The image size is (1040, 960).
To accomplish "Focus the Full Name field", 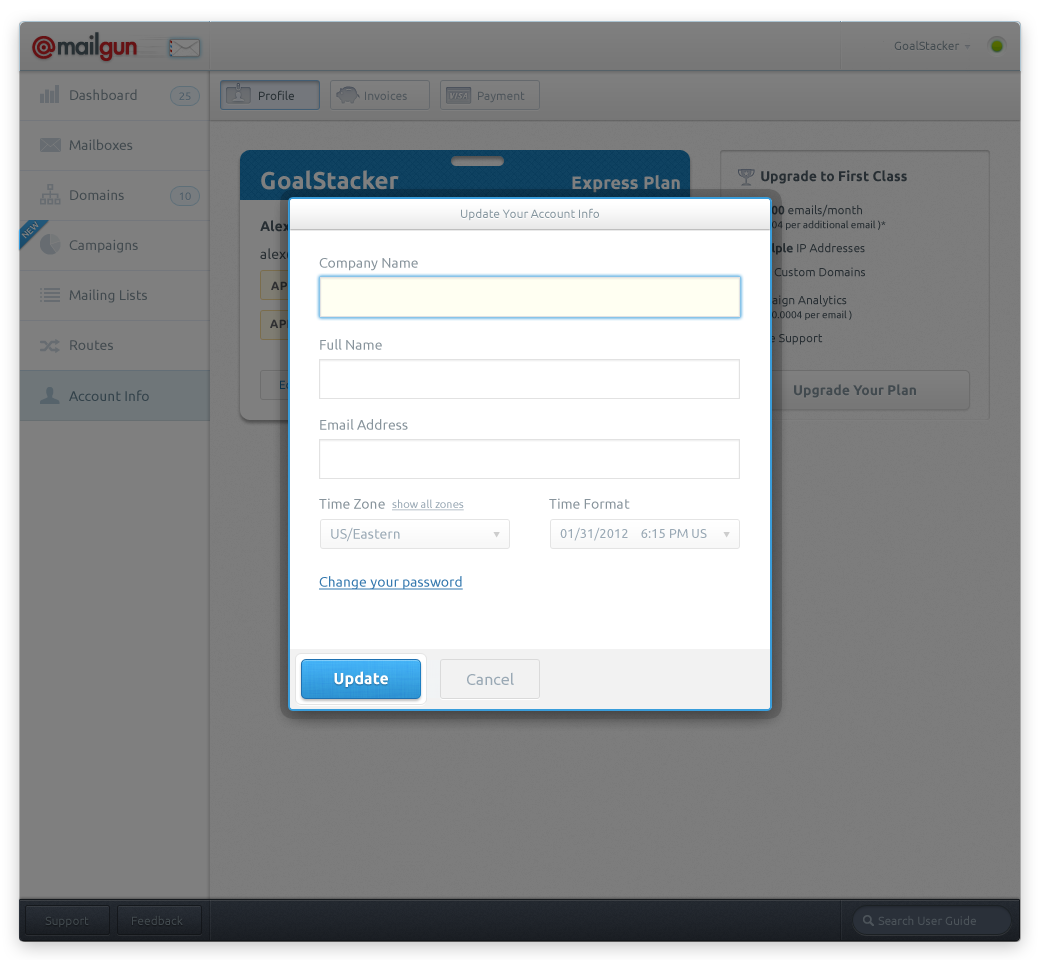I will point(529,379).
